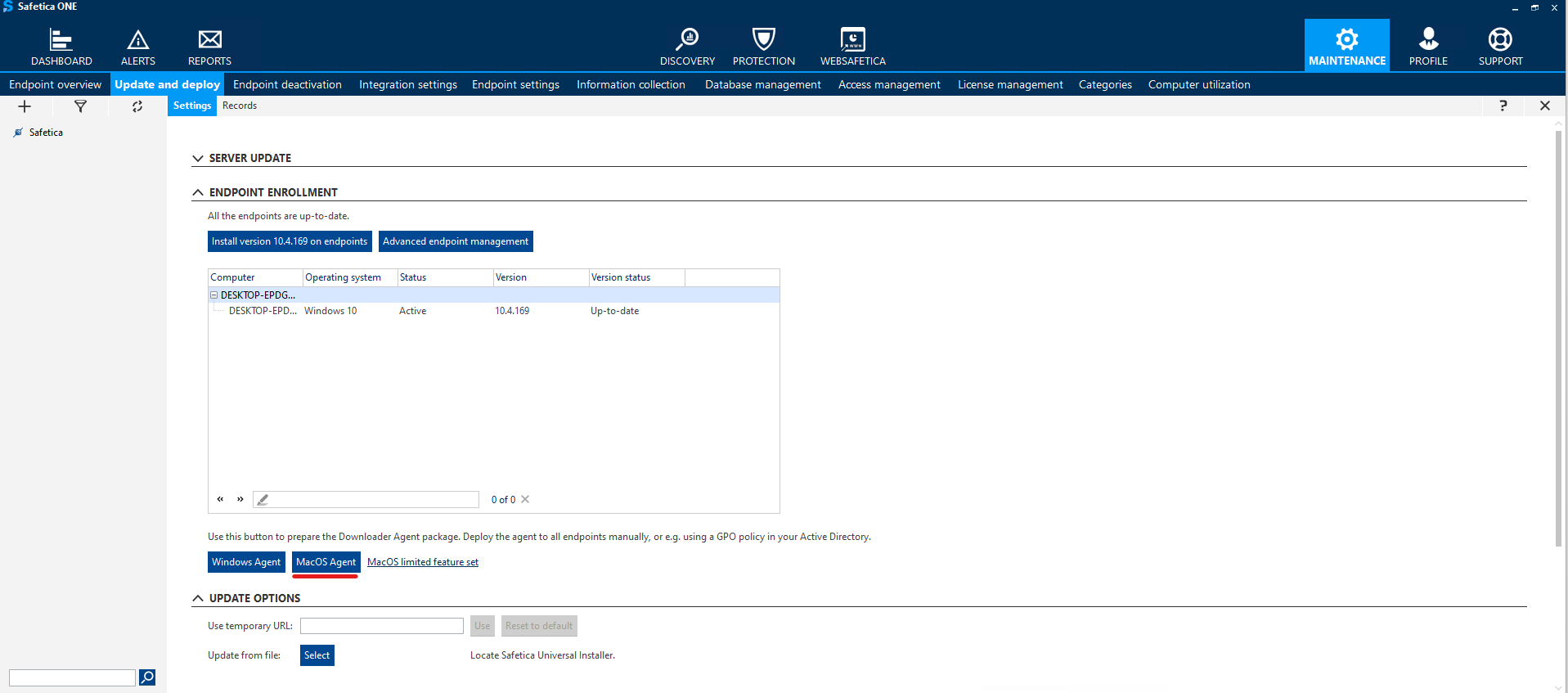
Task: Click the table search text field
Action: coord(366,499)
